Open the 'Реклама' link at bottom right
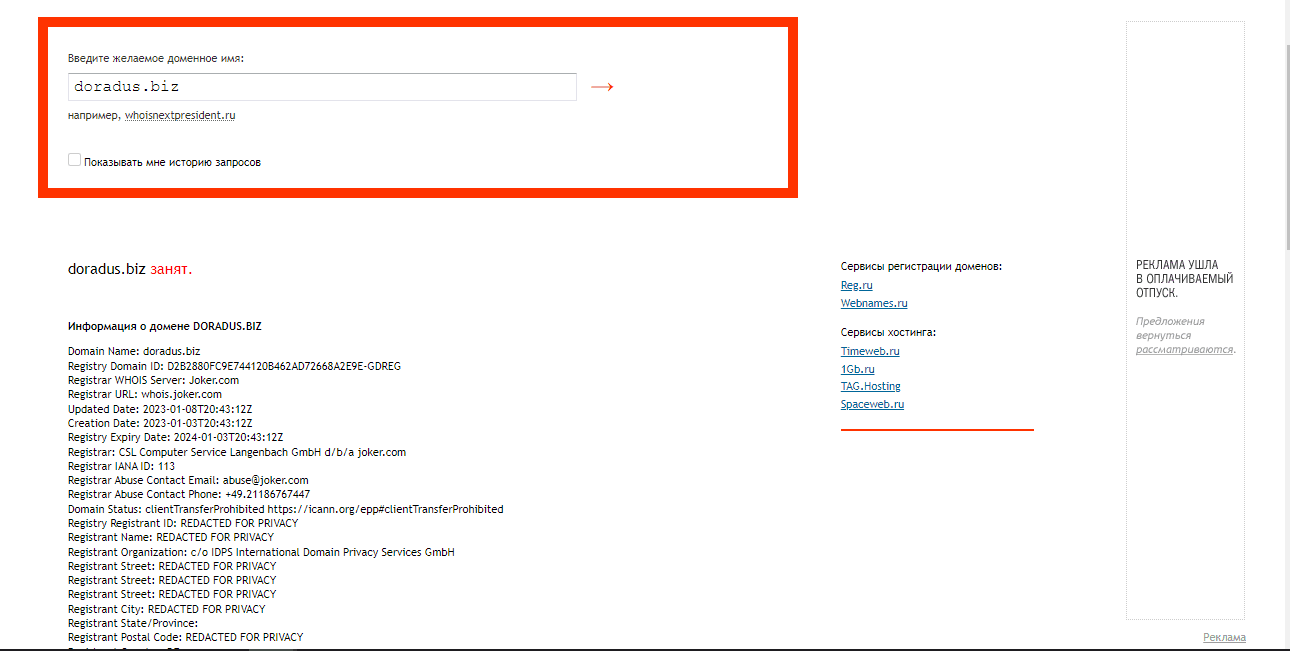1290x651 pixels. tap(1224, 638)
